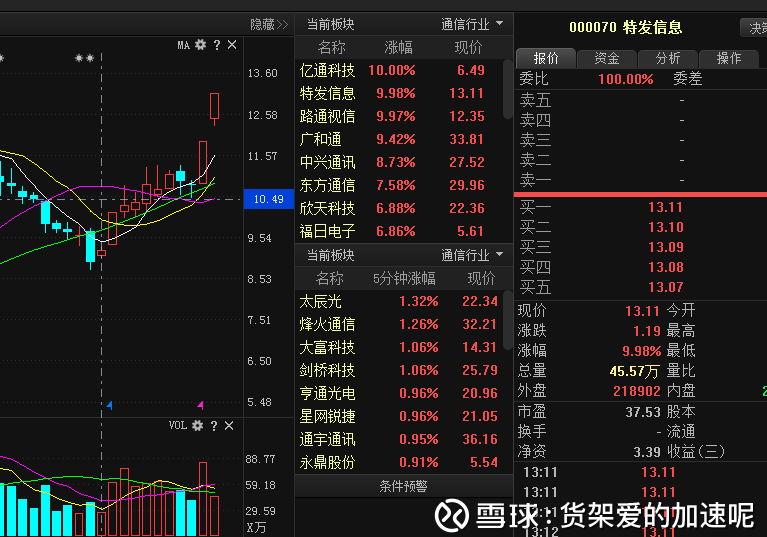Click the highlighted 10.49 price axis label
Viewport: 767px width, 537px height.
pos(269,199)
